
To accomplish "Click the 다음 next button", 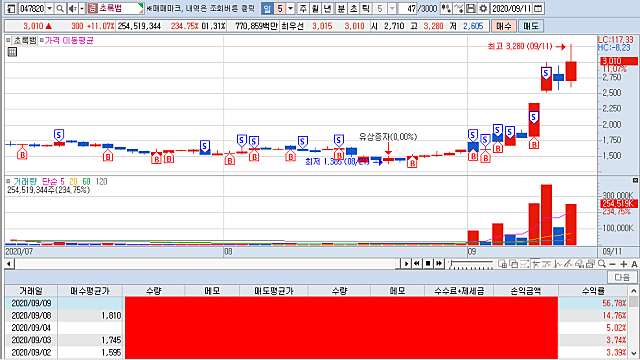I will tap(622, 277).
